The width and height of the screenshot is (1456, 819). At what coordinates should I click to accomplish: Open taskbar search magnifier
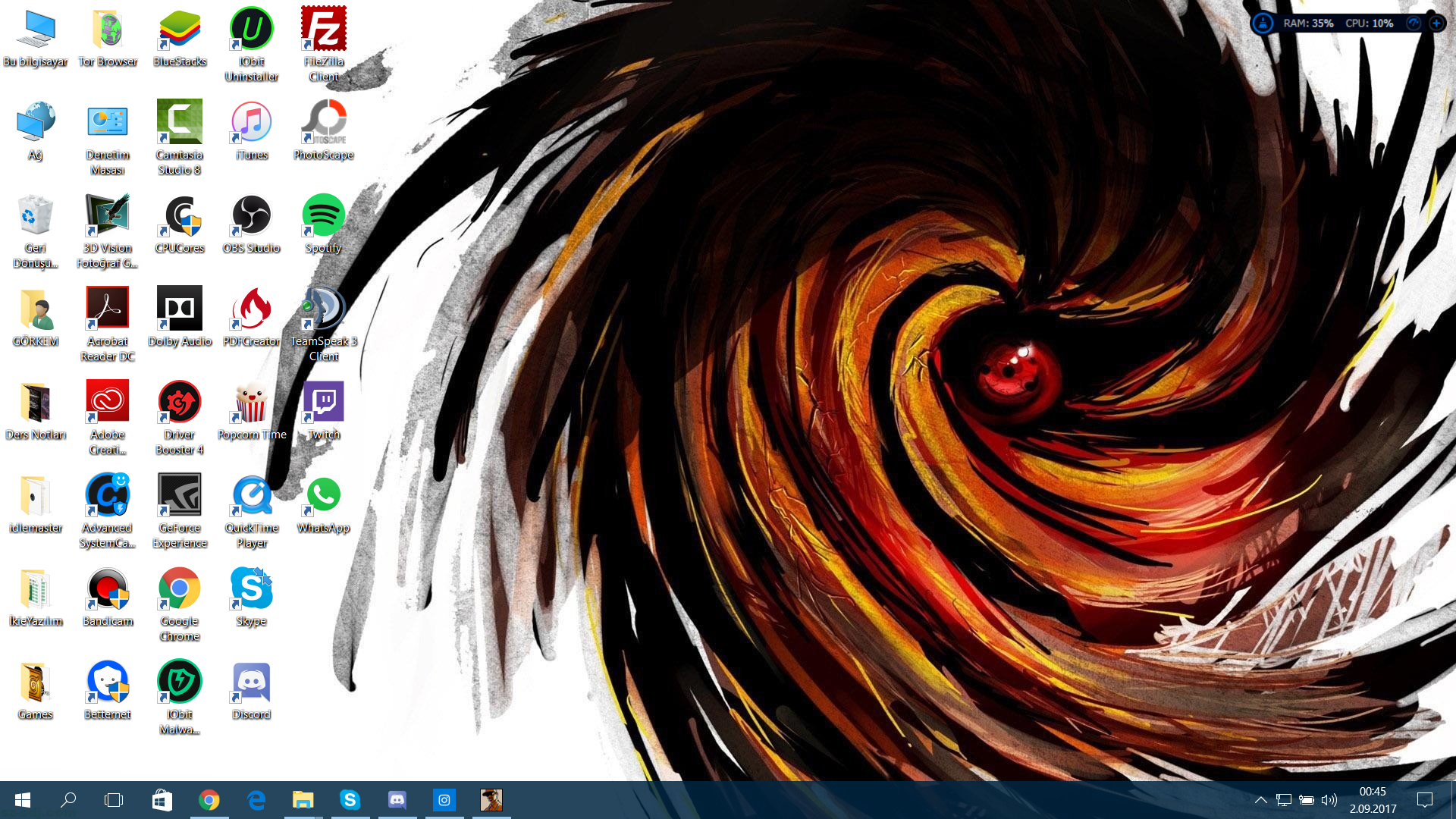point(68,800)
